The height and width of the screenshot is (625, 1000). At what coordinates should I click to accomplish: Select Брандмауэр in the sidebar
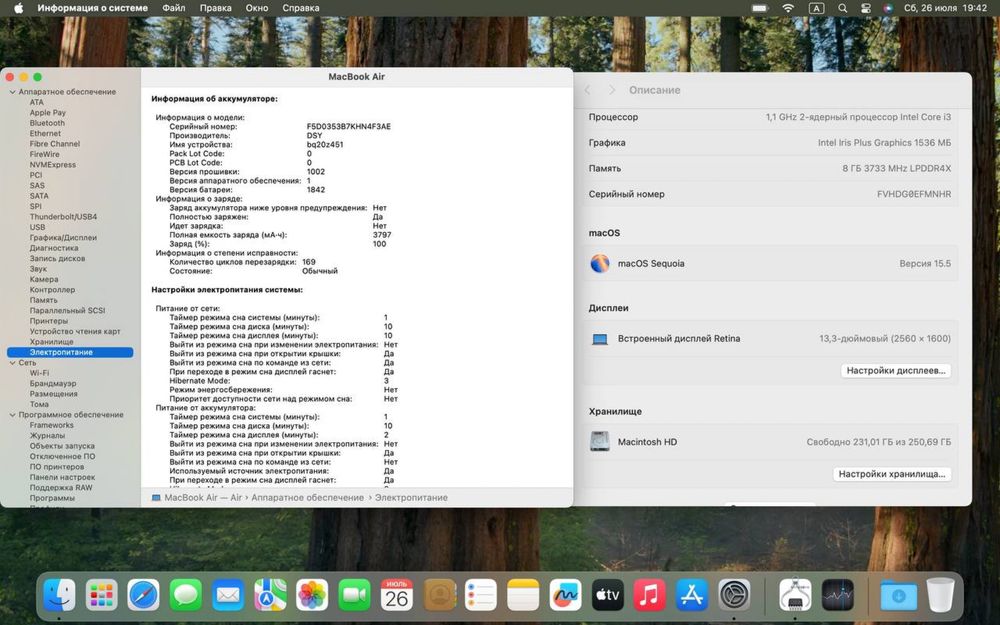pos(53,383)
